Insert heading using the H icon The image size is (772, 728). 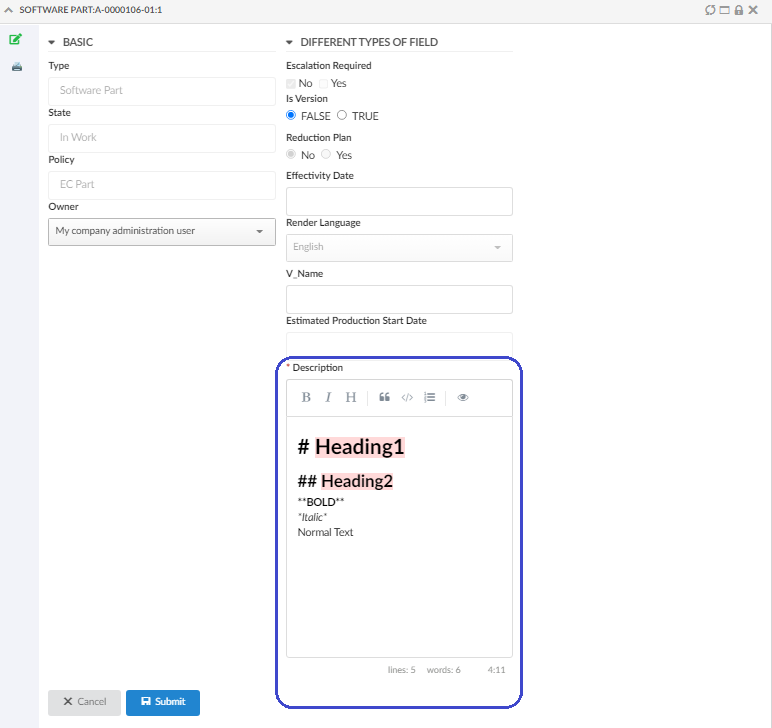click(x=351, y=397)
